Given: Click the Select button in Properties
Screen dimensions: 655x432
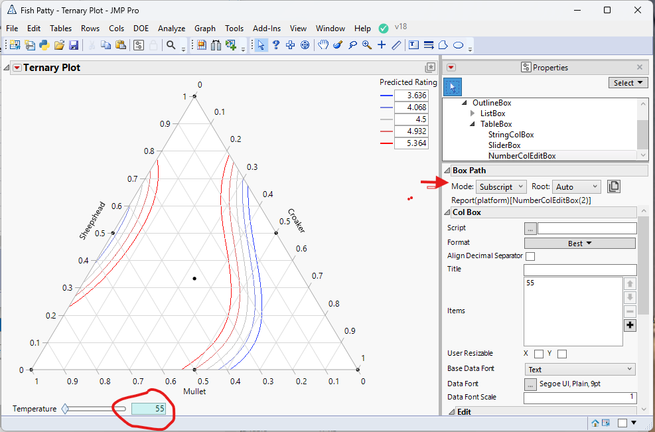Looking at the screenshot, I should 627,83.
